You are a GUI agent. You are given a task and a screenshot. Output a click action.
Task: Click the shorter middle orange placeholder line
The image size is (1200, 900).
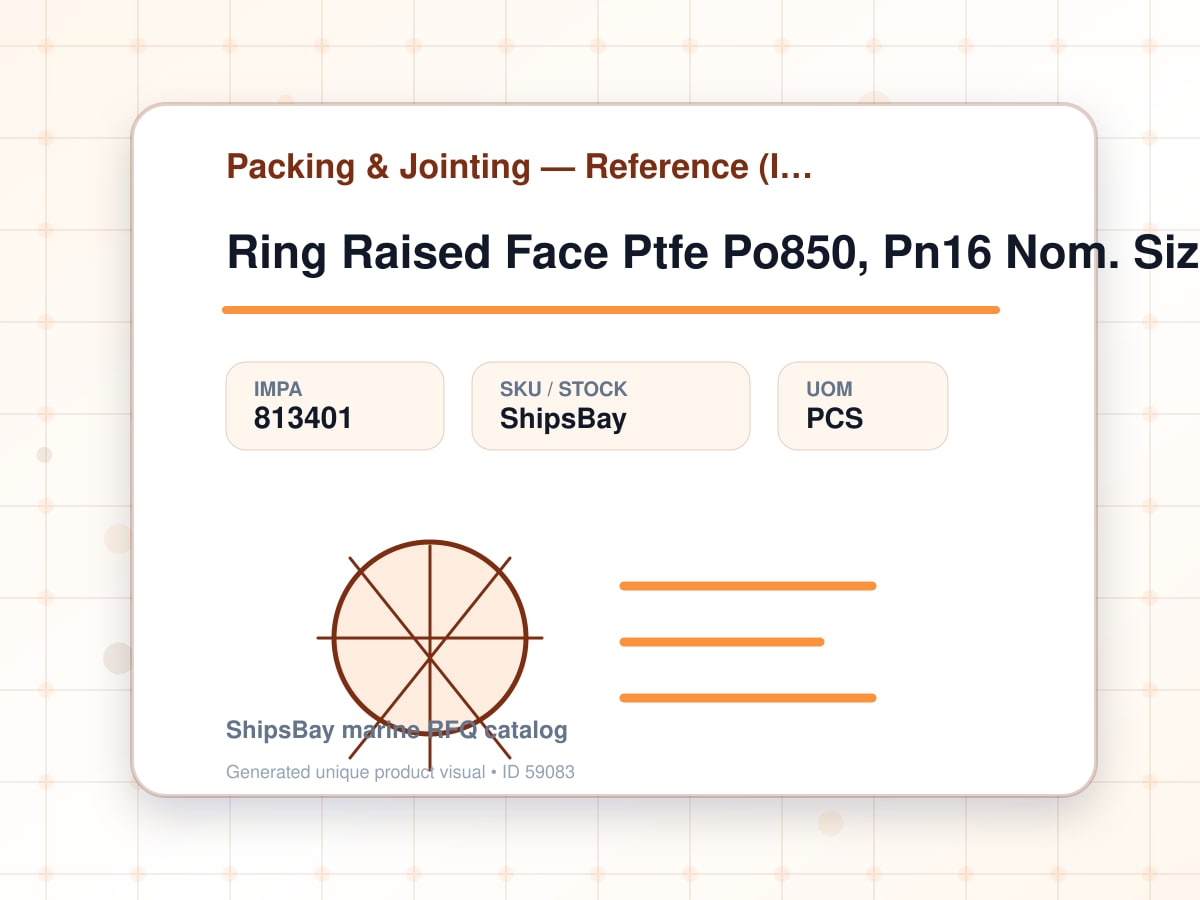[722, 642]
